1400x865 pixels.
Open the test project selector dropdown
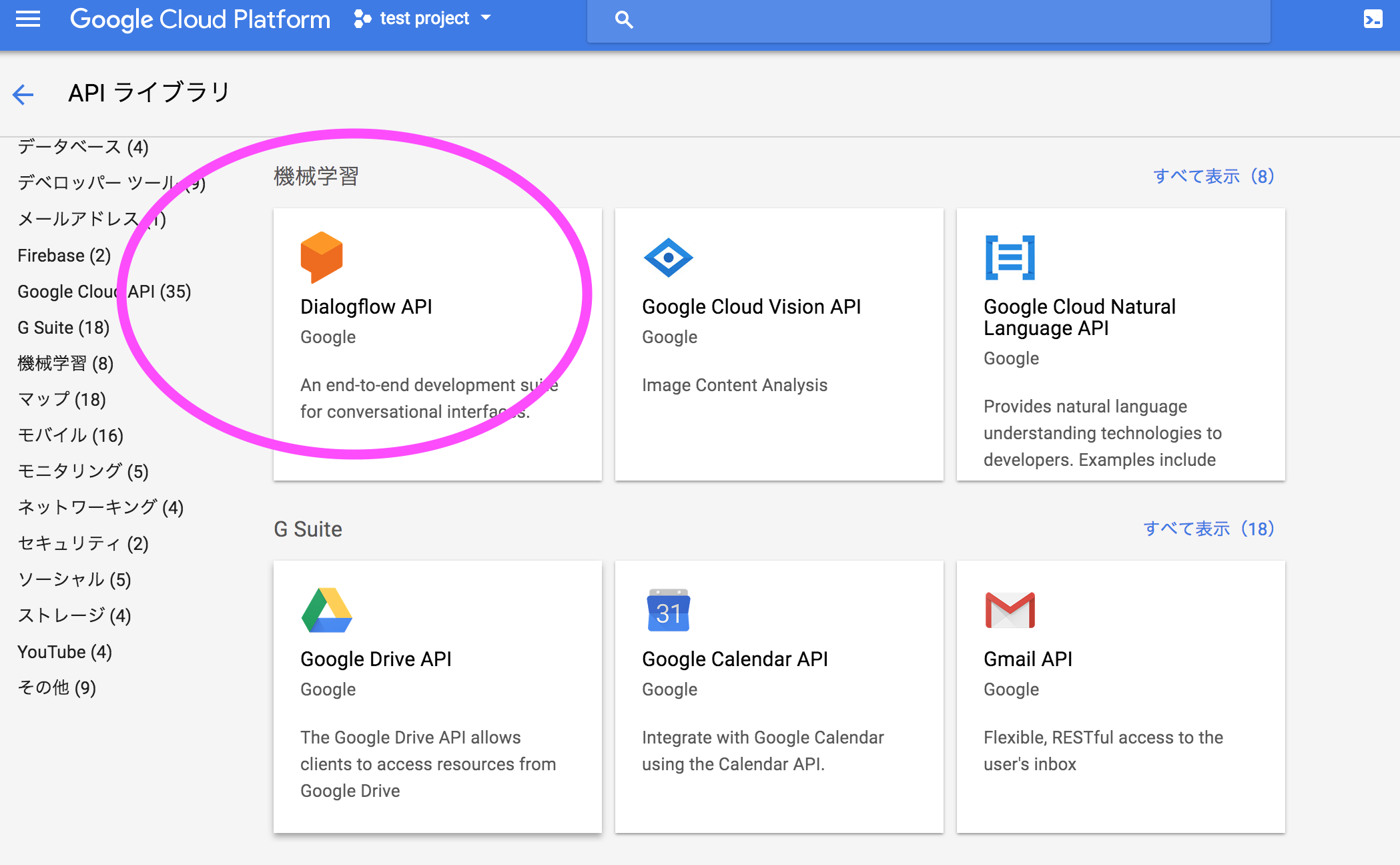tap(424, 18)
